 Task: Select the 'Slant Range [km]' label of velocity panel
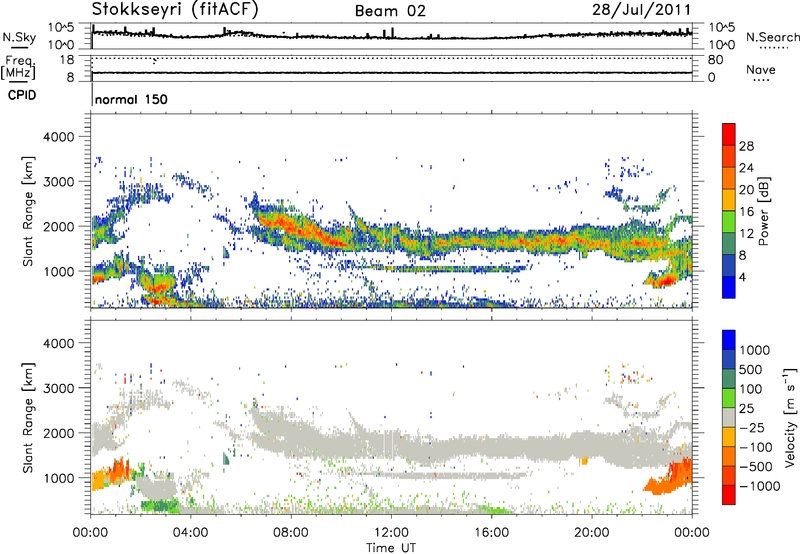pos(28,418)
